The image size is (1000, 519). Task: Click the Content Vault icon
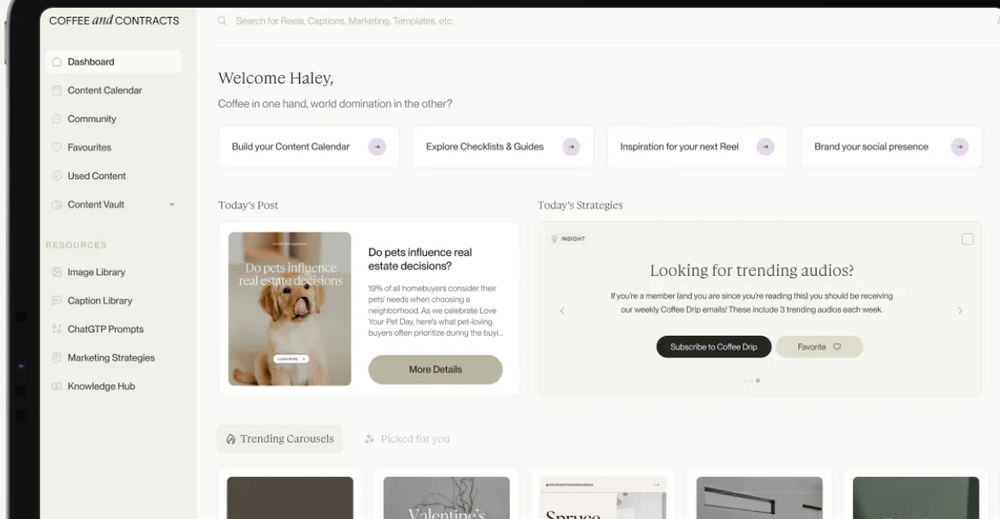(57, 205)
